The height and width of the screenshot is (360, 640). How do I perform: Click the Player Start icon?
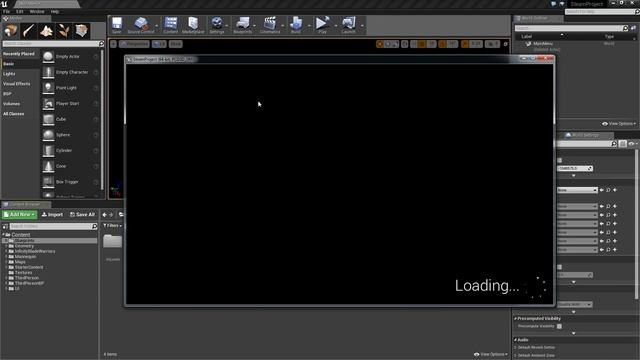click(x=48, y=104)
